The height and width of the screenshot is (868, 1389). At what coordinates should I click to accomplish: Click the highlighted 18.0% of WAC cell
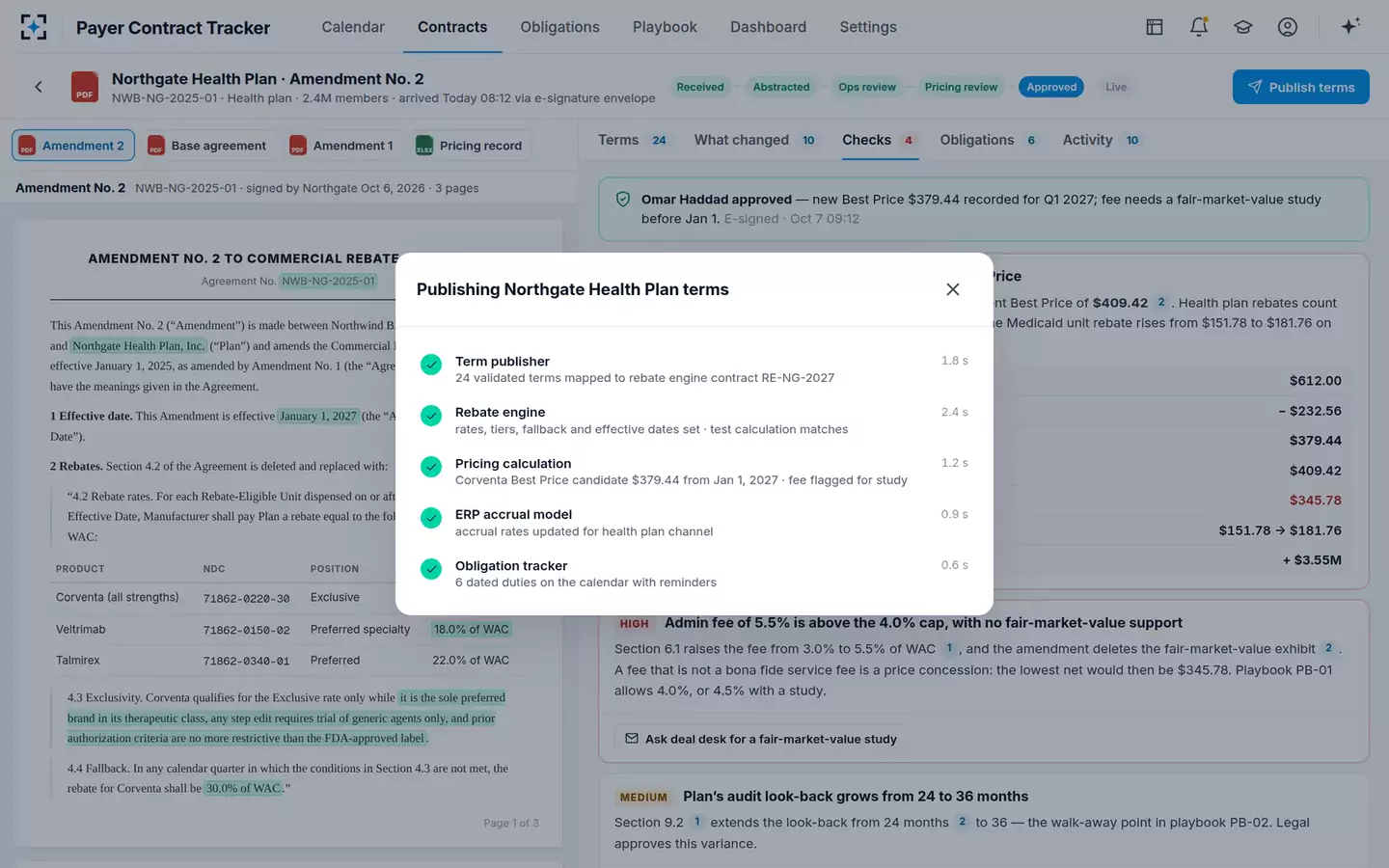click(x=471, y=629)
